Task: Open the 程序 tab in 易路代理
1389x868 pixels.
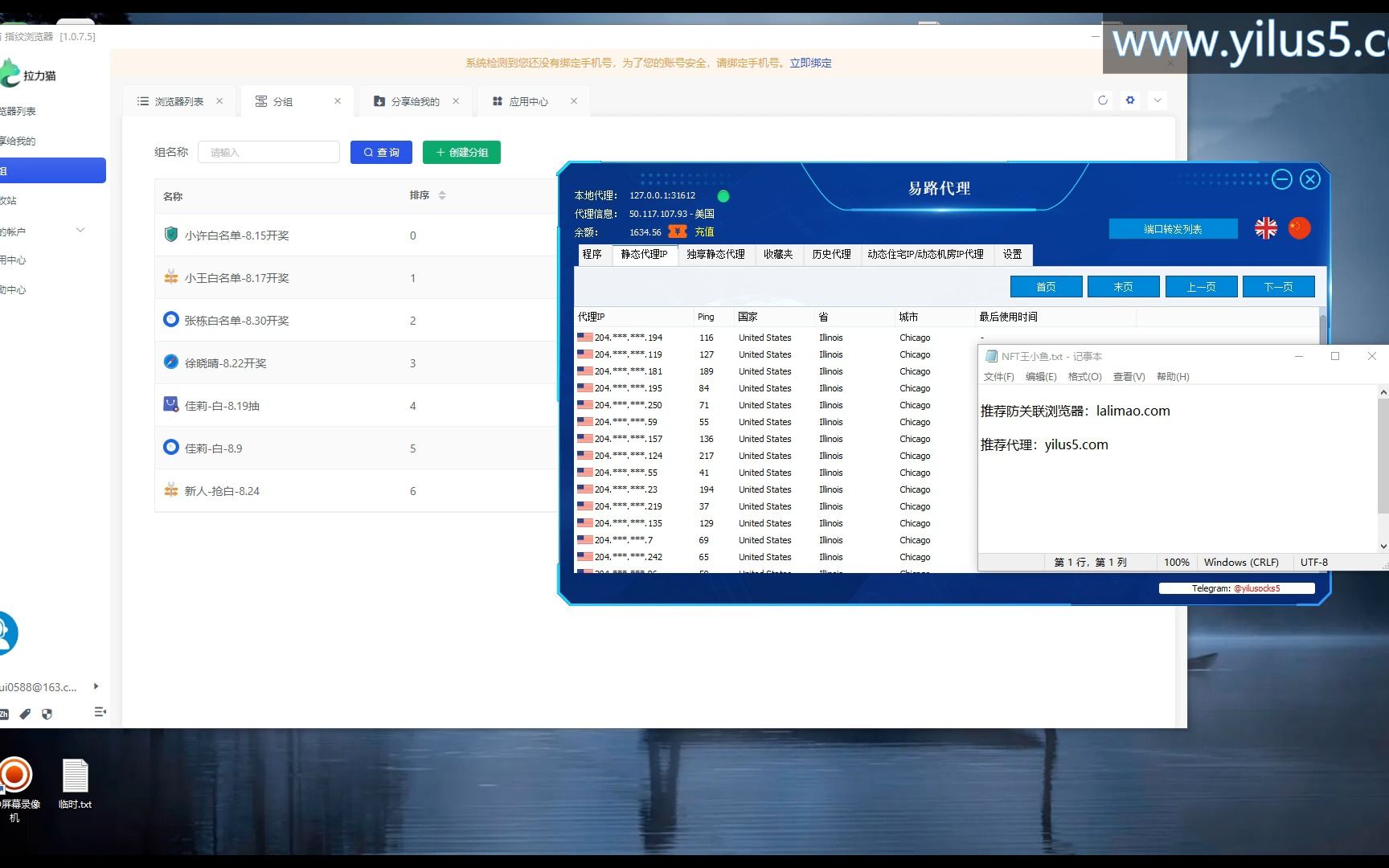Action: [592, 254]
